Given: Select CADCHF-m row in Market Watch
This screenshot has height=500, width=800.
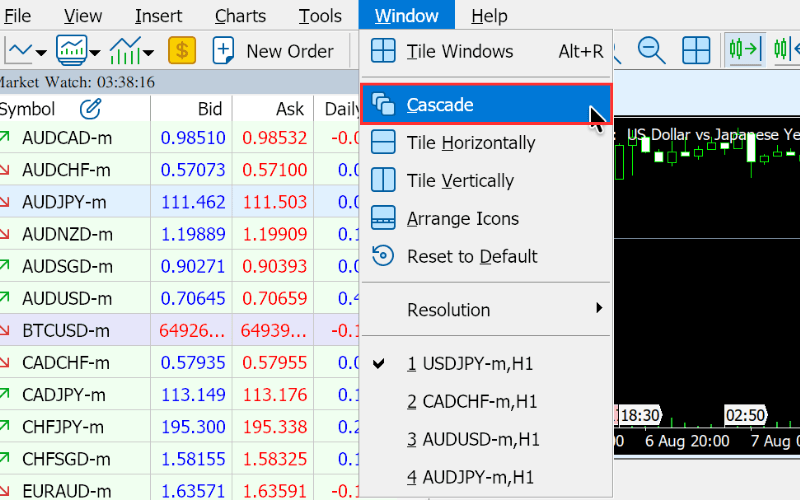Looking at the screenshot, I should click(179, 363).
